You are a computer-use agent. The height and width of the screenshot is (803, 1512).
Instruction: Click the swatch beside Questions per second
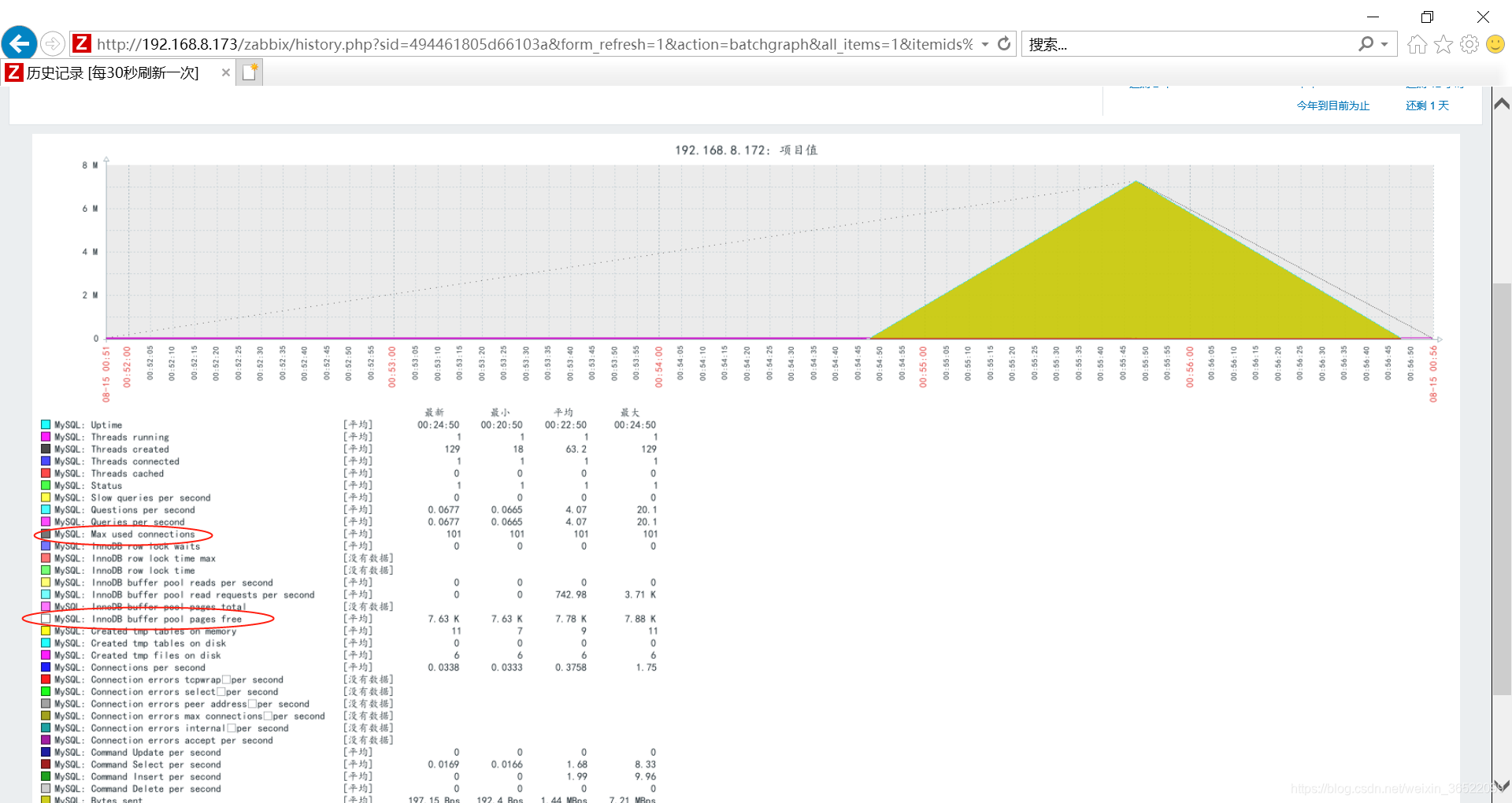point(46,509)
